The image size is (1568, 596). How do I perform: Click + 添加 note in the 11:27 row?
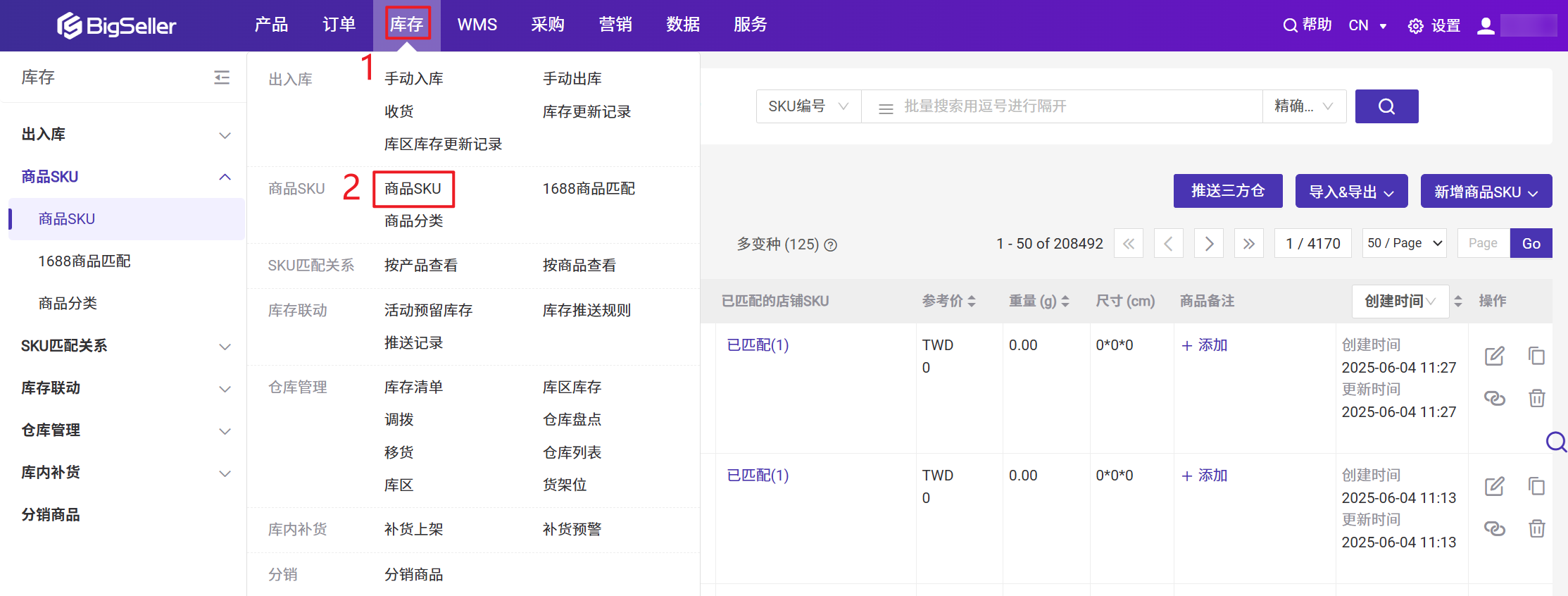coord(1205,345)
